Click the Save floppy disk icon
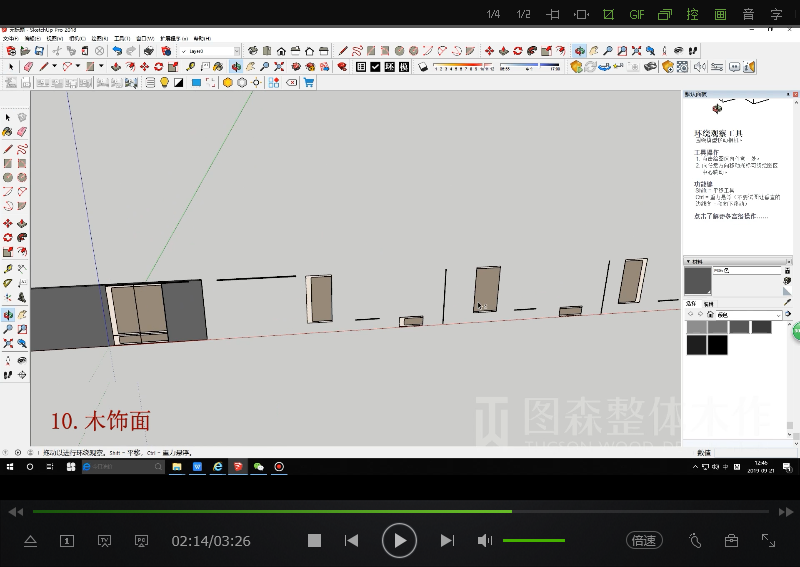 (x=40, y=51)
